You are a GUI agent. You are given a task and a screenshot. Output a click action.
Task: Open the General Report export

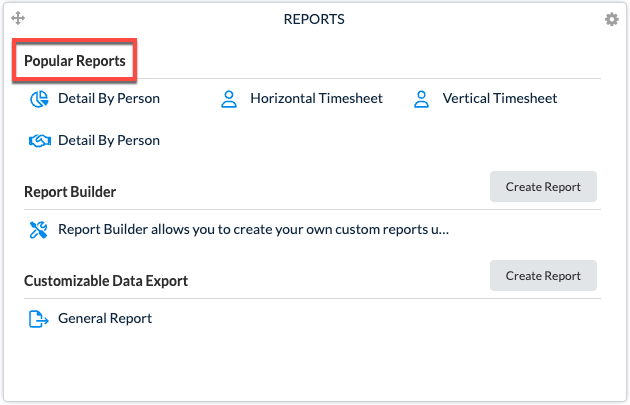[105, 319]
